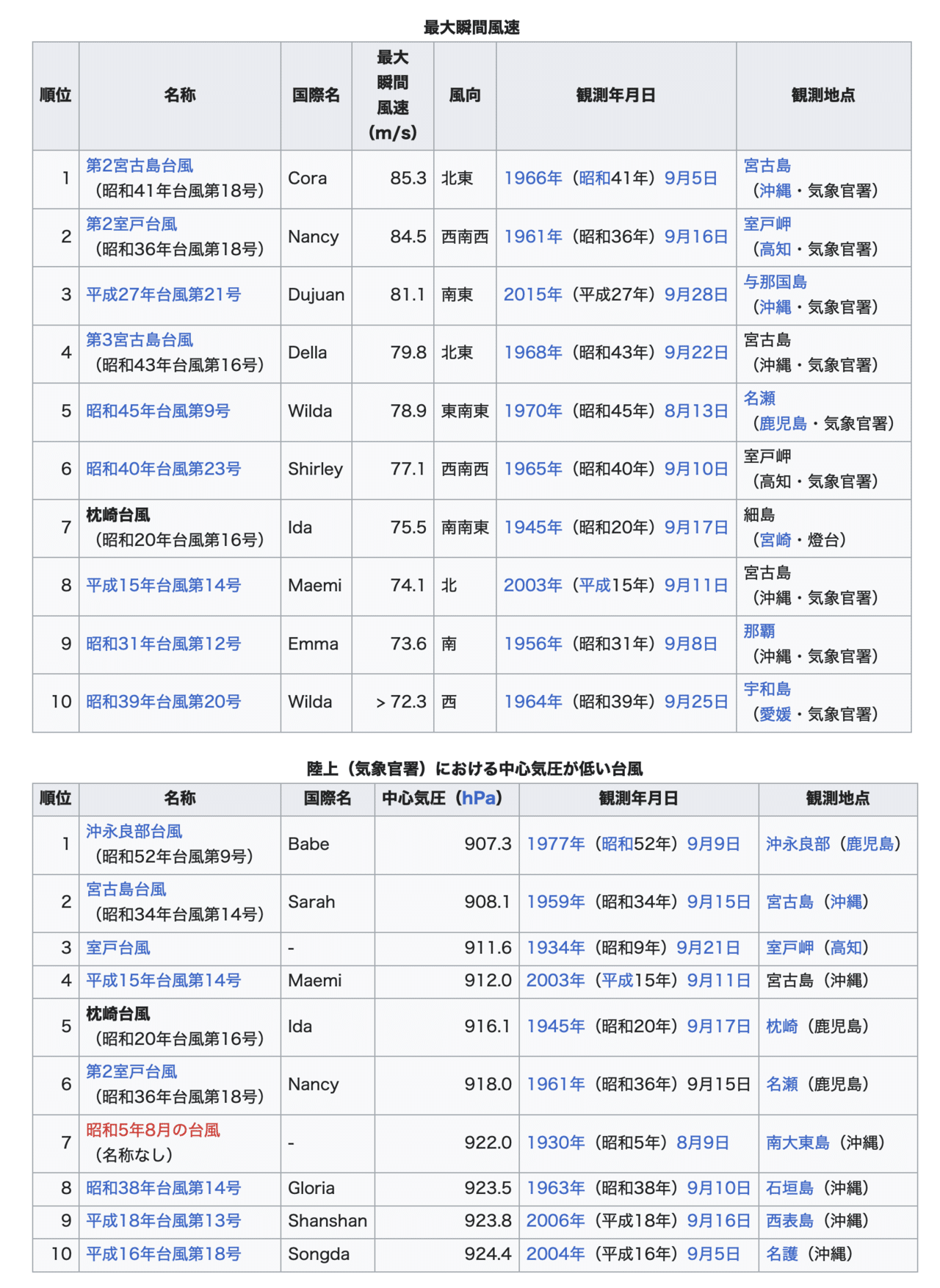Open the 西表島 location link
The width and height of the screenshot is (940, 1288).
[x=790, y=1221]
